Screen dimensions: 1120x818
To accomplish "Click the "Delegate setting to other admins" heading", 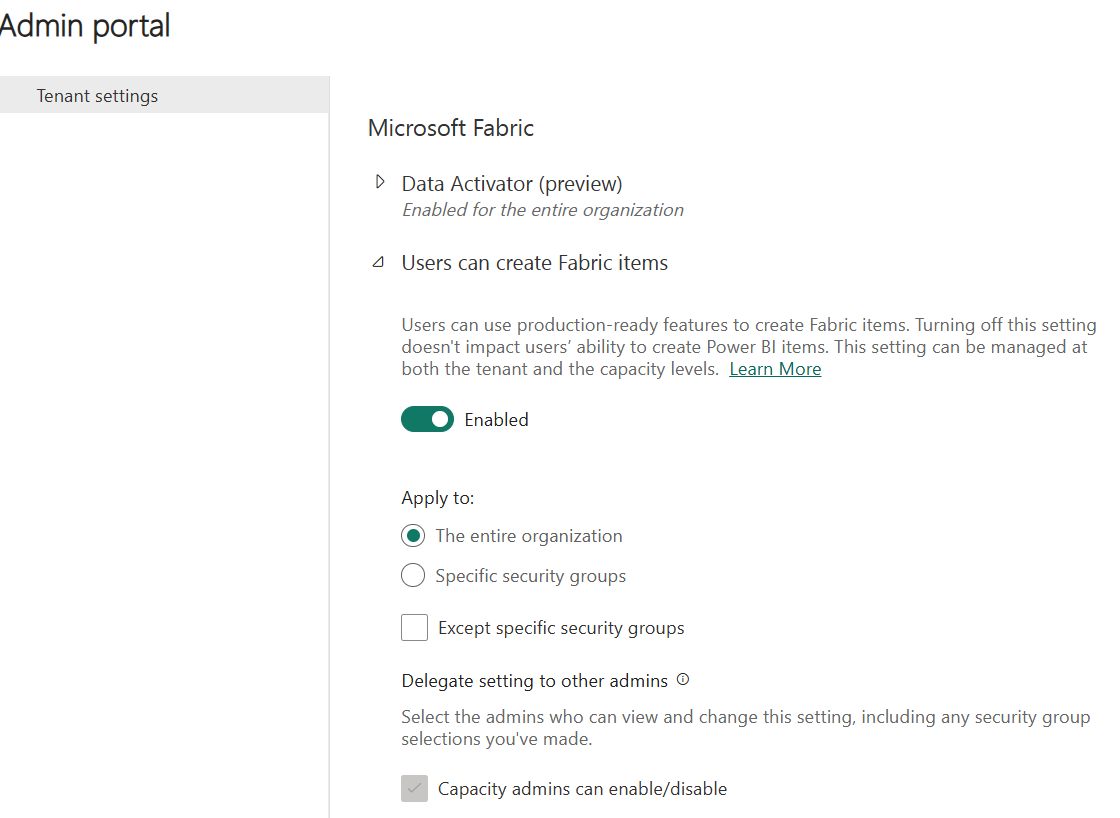I will coord(534,681).
